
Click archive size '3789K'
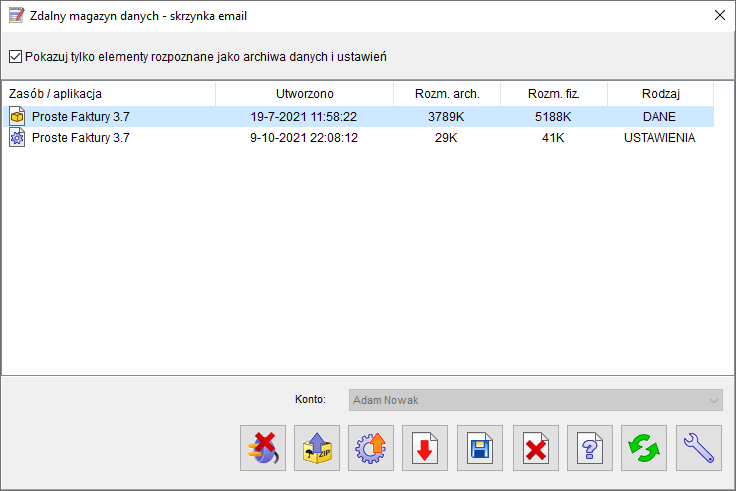point(446,116)
